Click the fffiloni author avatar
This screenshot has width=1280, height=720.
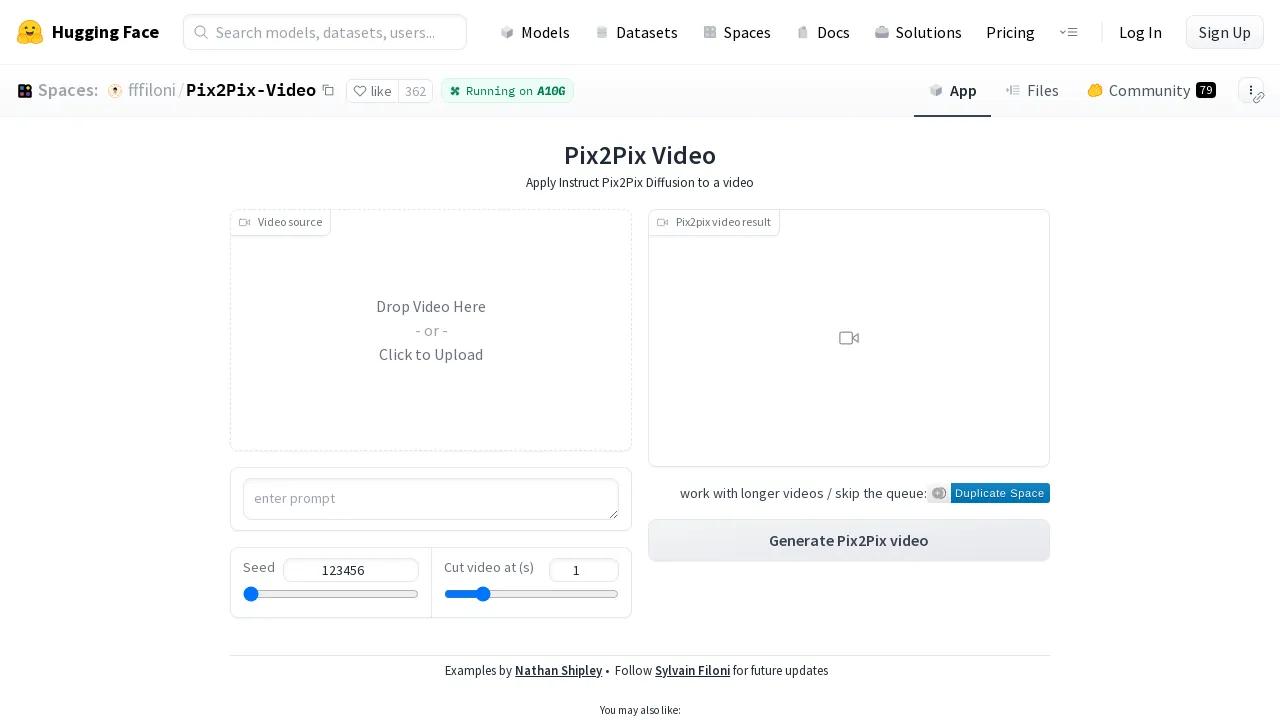115,91
